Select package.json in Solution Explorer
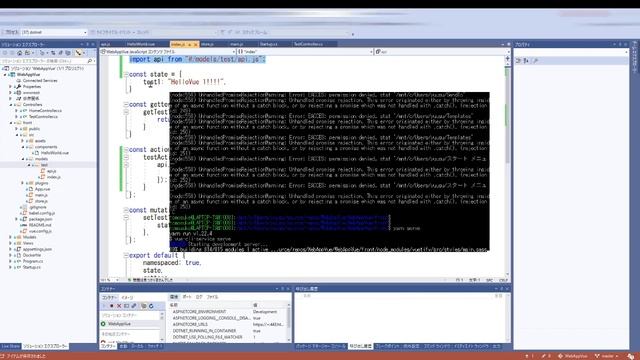The width and height of the screenshot is (640, 360). coord(40,219)
